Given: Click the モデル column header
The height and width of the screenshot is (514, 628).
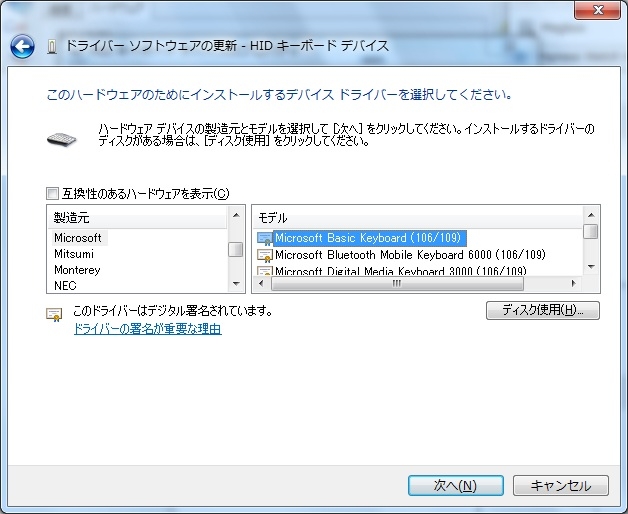Looking at the screenshot, I should [x=418, y=218].
